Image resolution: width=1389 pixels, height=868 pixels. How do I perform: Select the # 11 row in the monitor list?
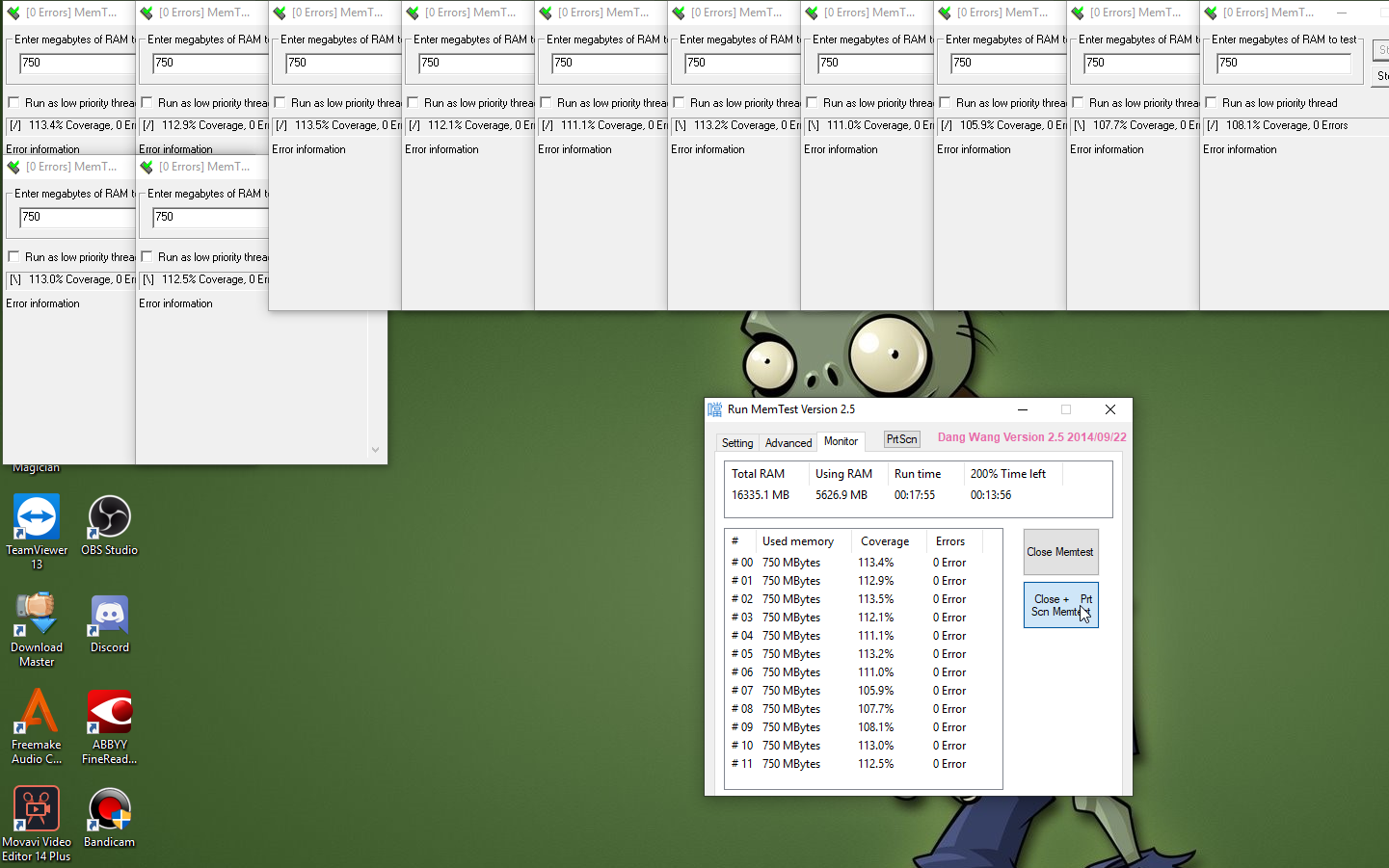pyautogui.click(x=863, y=764)
